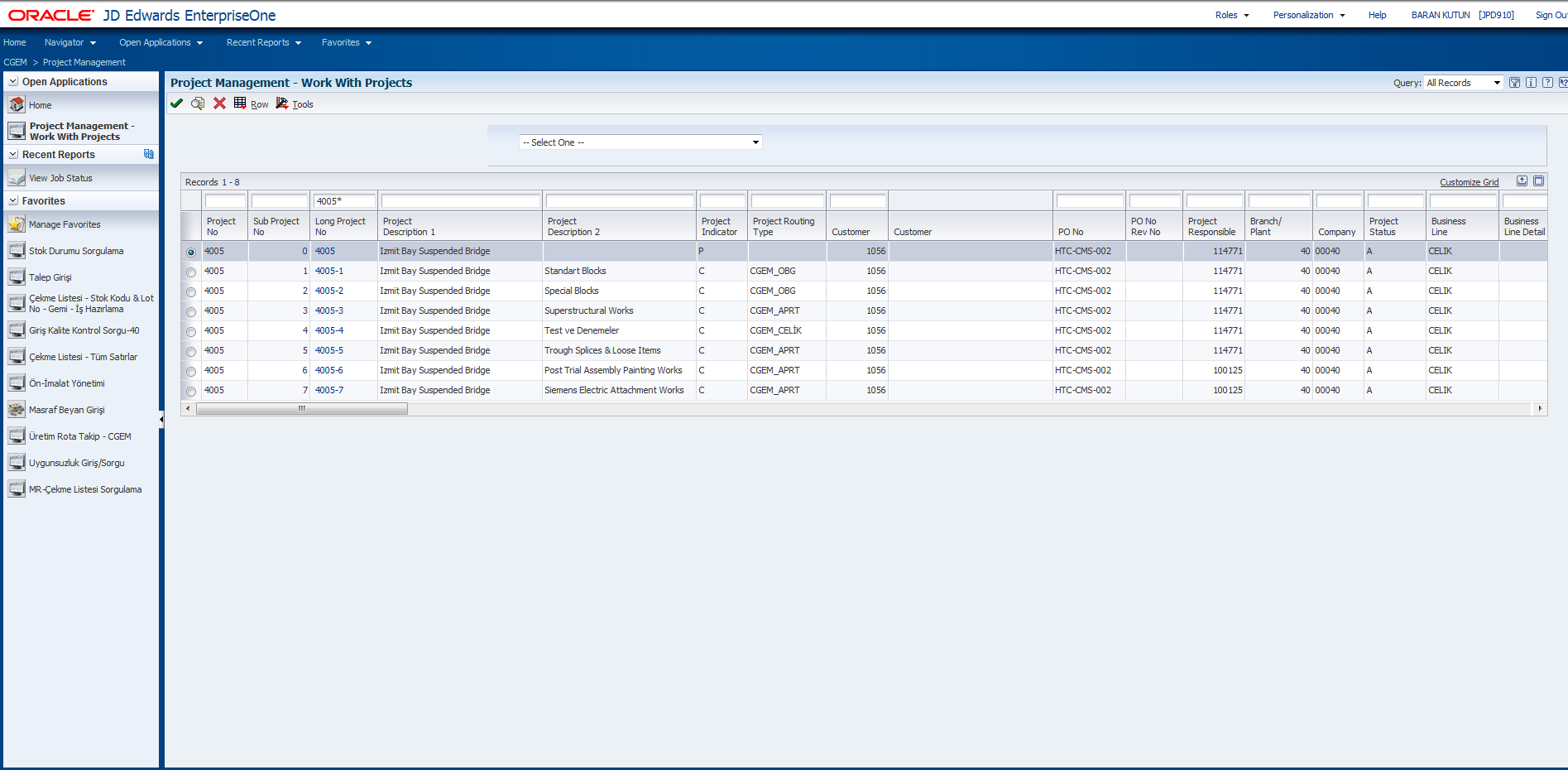Screen dimensions: 1568x770
Task: Click the Project Description 1 filter field
Action: tap(461, 201)
